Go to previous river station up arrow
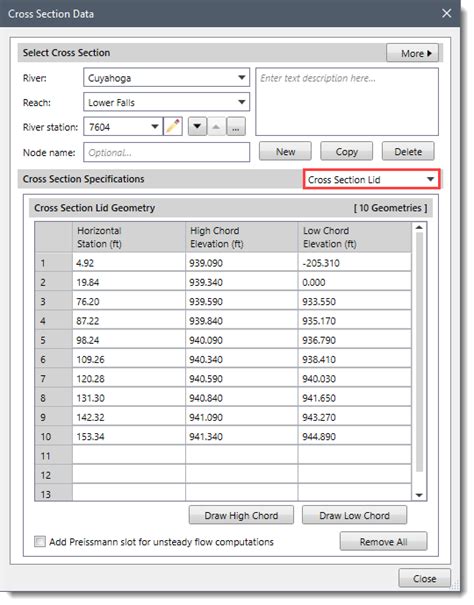The width and height of the screenshot is (474, 605). click(217, 127)
